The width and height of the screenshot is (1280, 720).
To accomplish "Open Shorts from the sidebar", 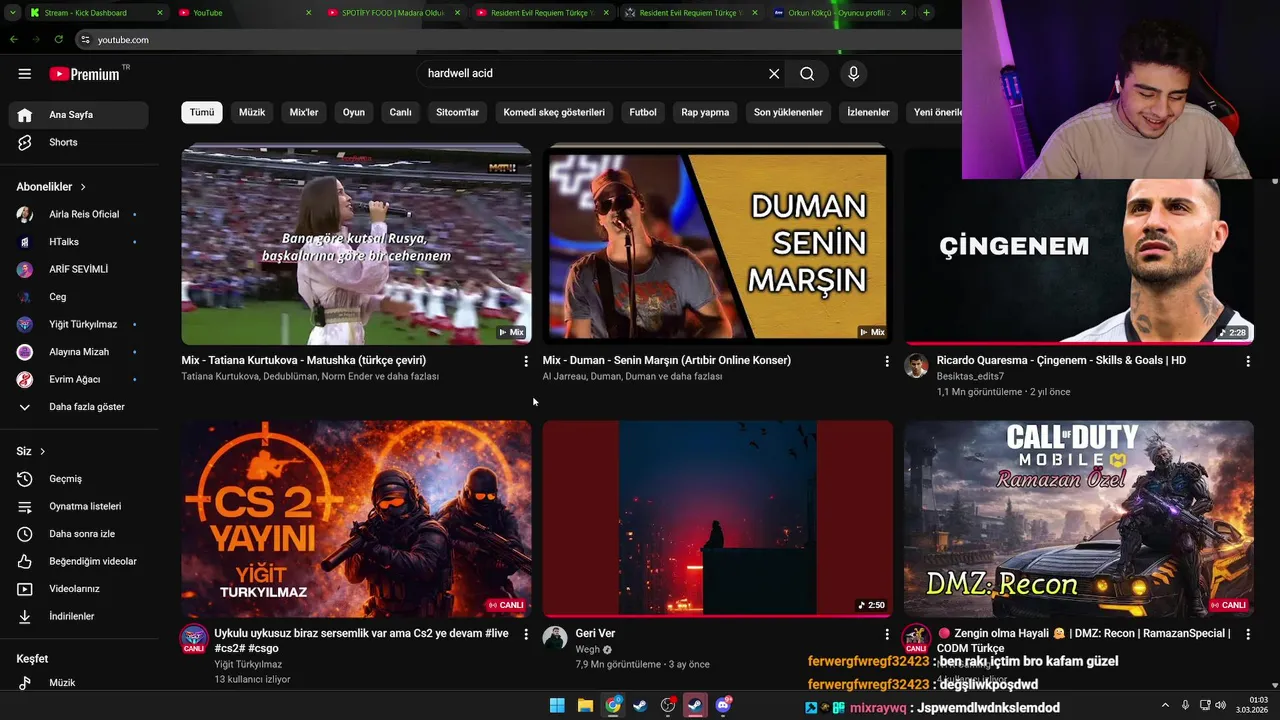I will [78, 142].
